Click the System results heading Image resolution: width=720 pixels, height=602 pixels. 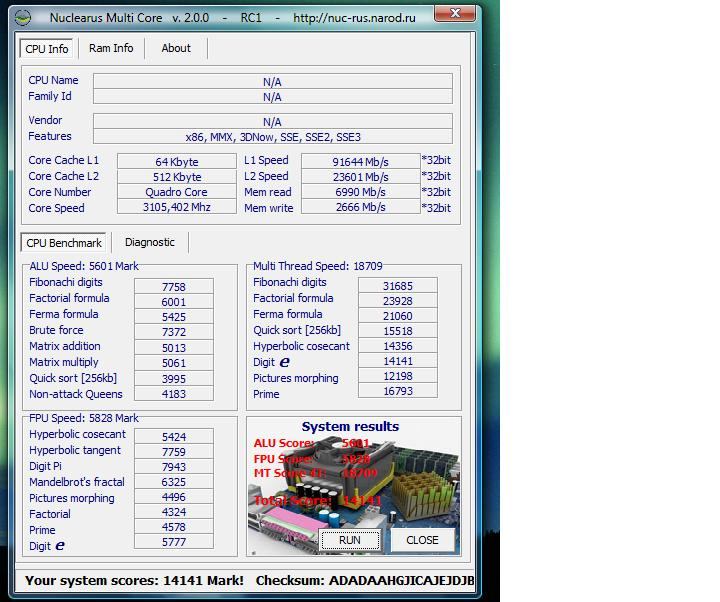coord(350,426)
